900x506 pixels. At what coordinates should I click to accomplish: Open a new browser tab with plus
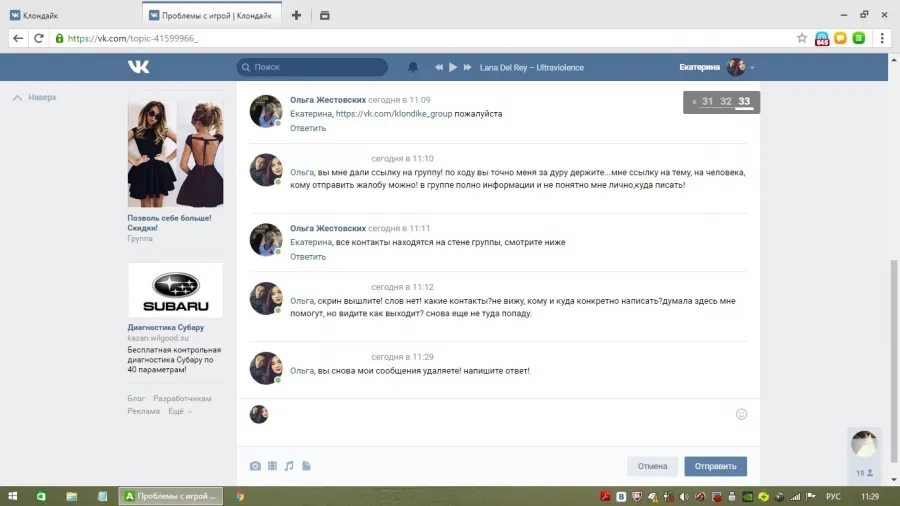coord(296,15)
